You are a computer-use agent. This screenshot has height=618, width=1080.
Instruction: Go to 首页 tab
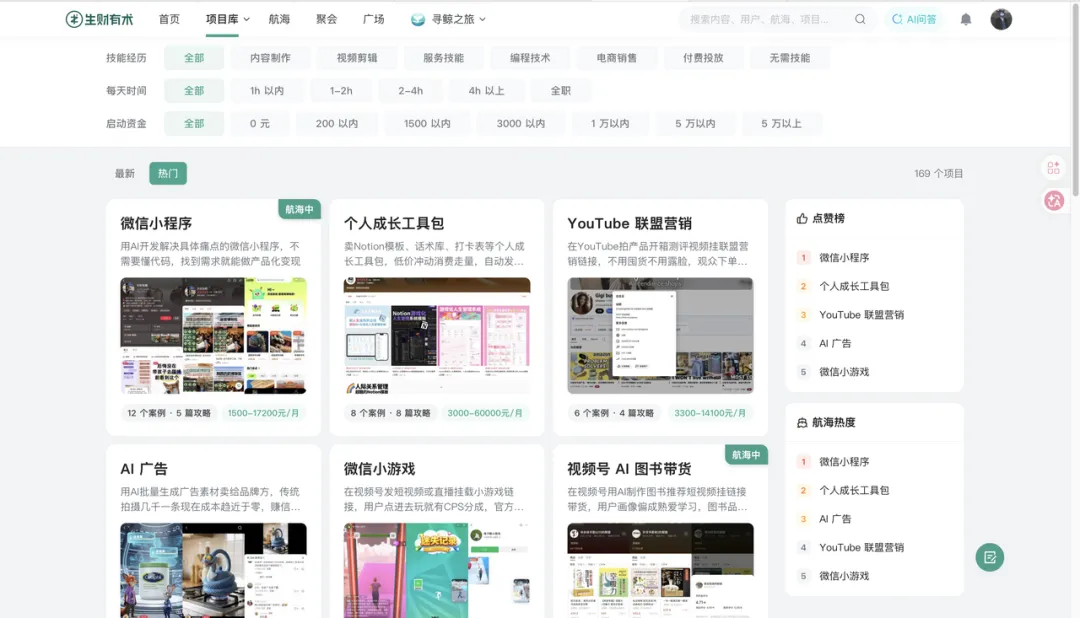click(x=169, y=19)
